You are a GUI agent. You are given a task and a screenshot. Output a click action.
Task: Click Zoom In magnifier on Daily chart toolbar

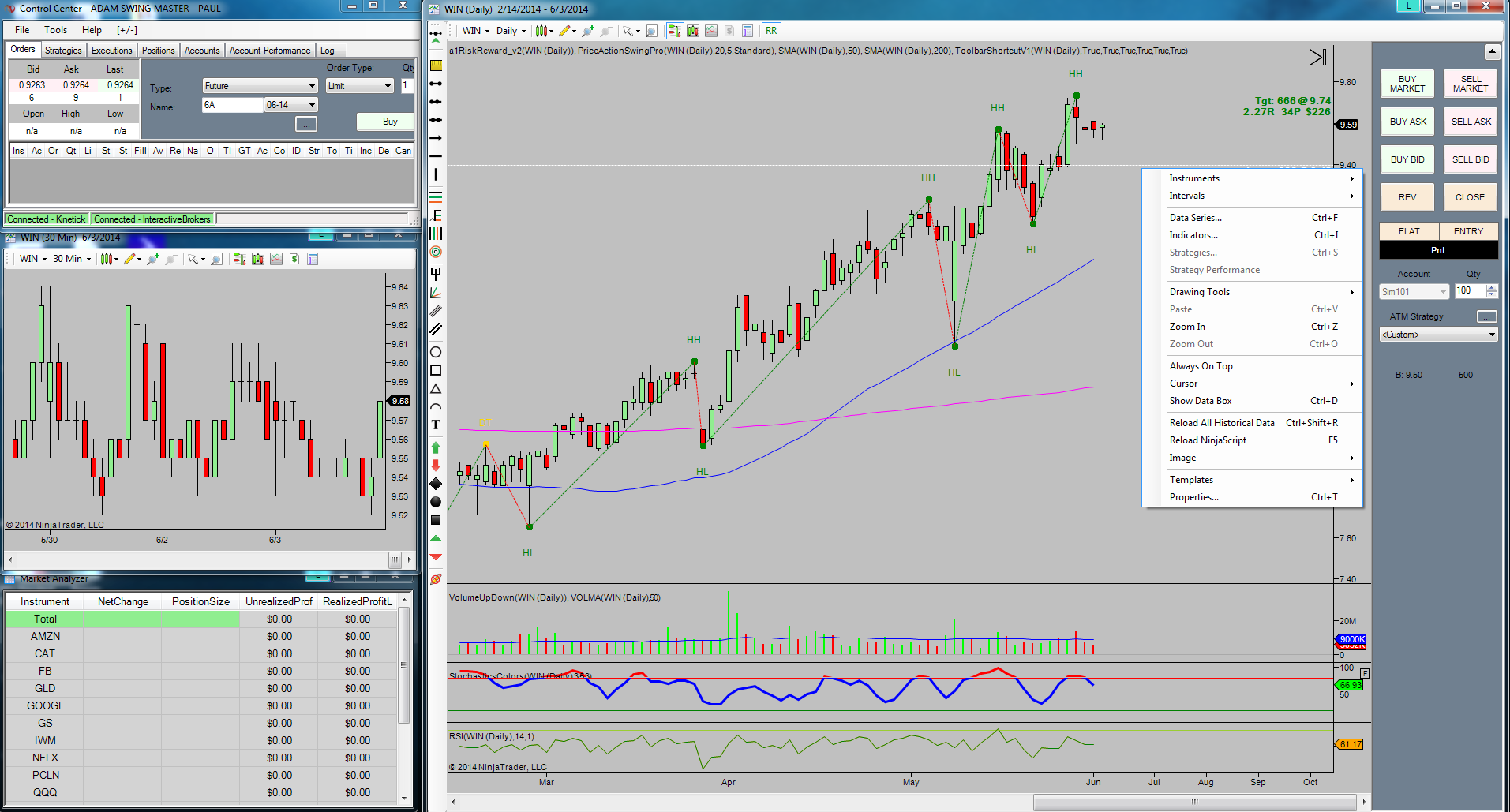click(x=587, y=31)
